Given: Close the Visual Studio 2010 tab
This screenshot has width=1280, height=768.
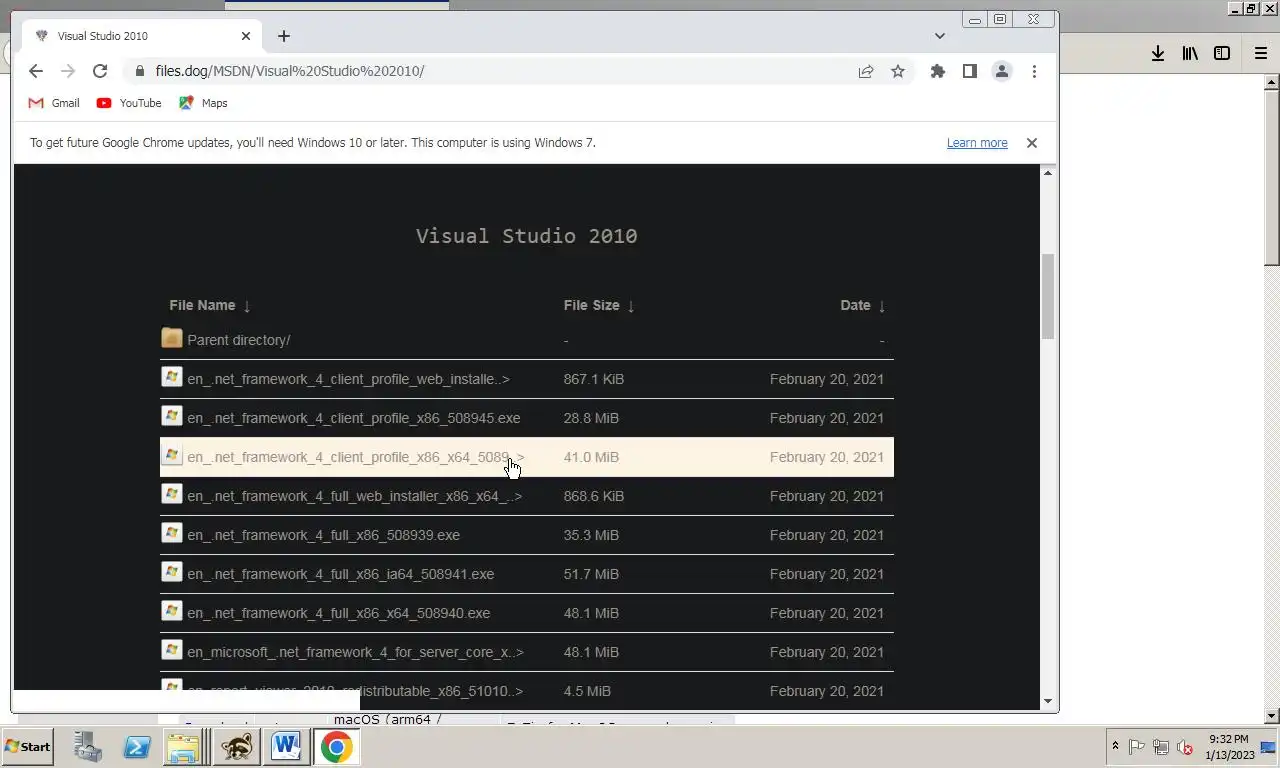Looking at the screenshot, I should point(246,36).
